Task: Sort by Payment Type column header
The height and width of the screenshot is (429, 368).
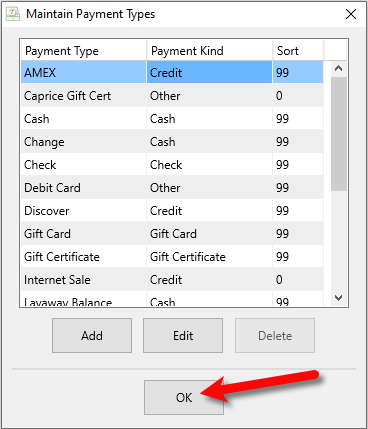Action: click(84, 51)
